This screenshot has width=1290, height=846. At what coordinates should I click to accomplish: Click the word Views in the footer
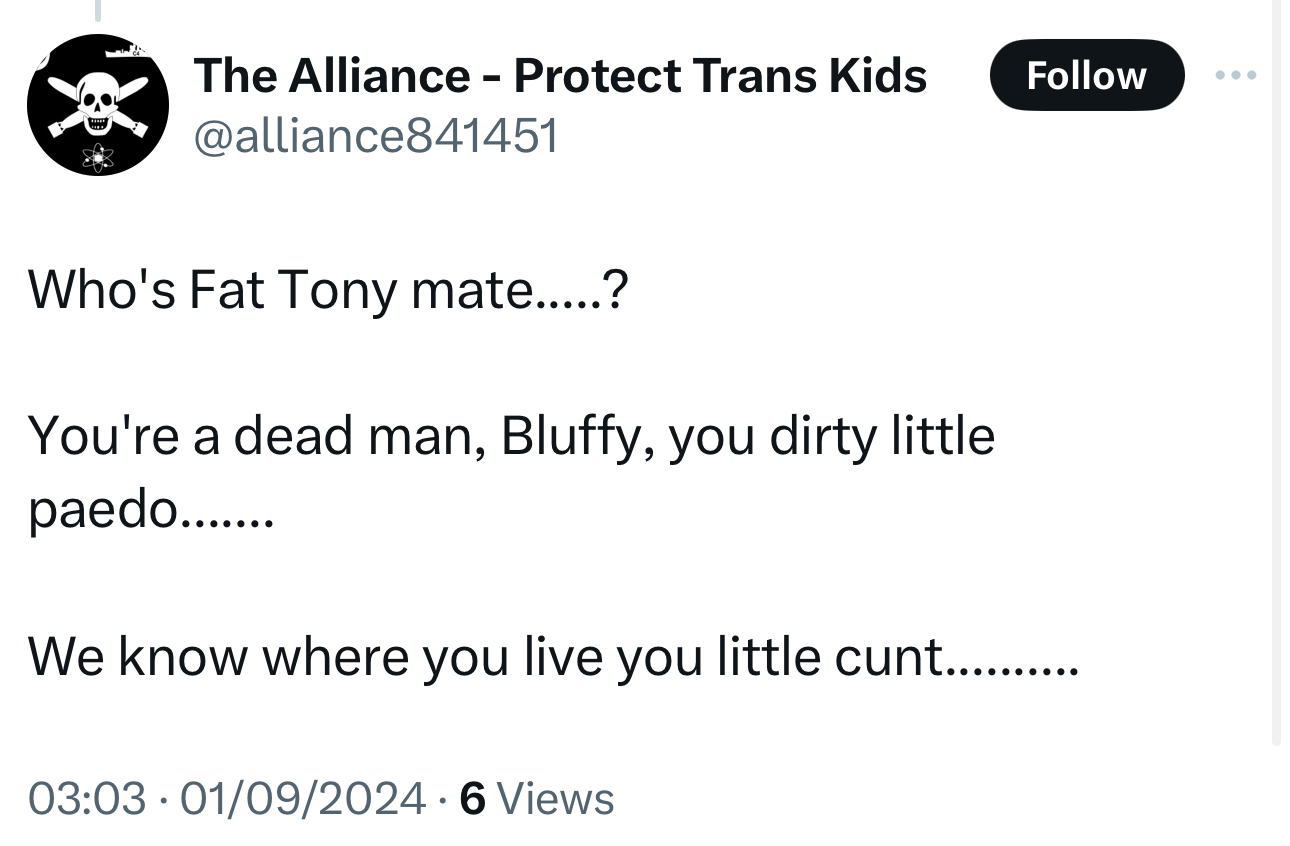tap(555, 798)
